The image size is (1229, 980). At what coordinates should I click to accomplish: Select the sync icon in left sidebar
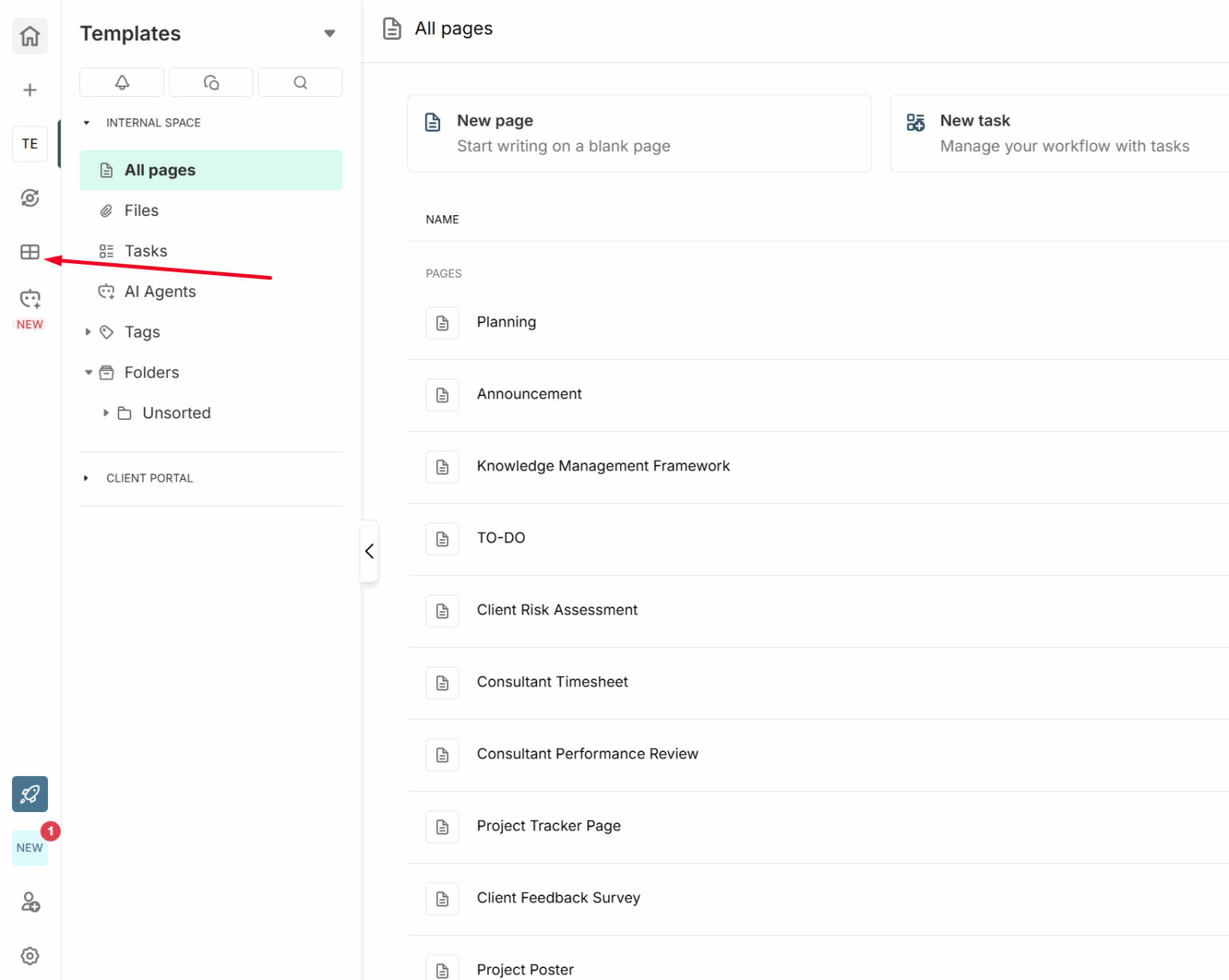click(x=30, y=198)
